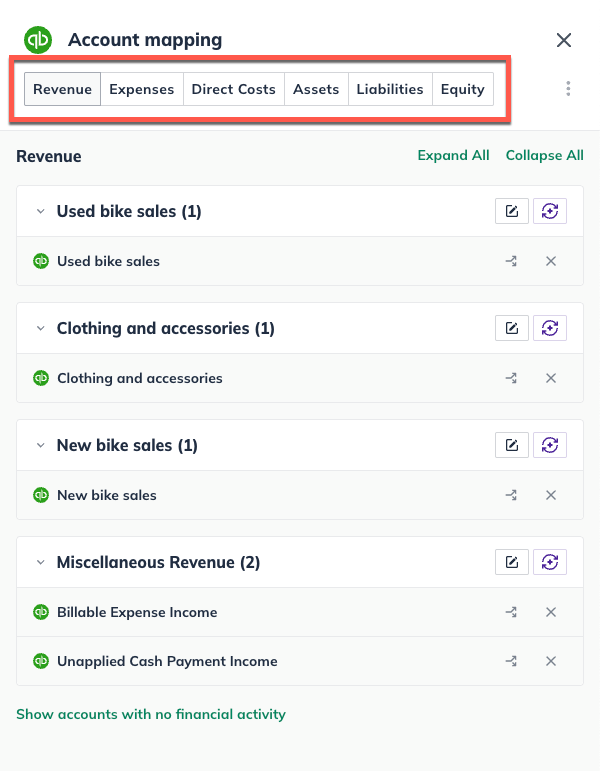Edit the Clothing and accessories group
The width and height of the screenshot is (600, 771).
click(512, 328)
